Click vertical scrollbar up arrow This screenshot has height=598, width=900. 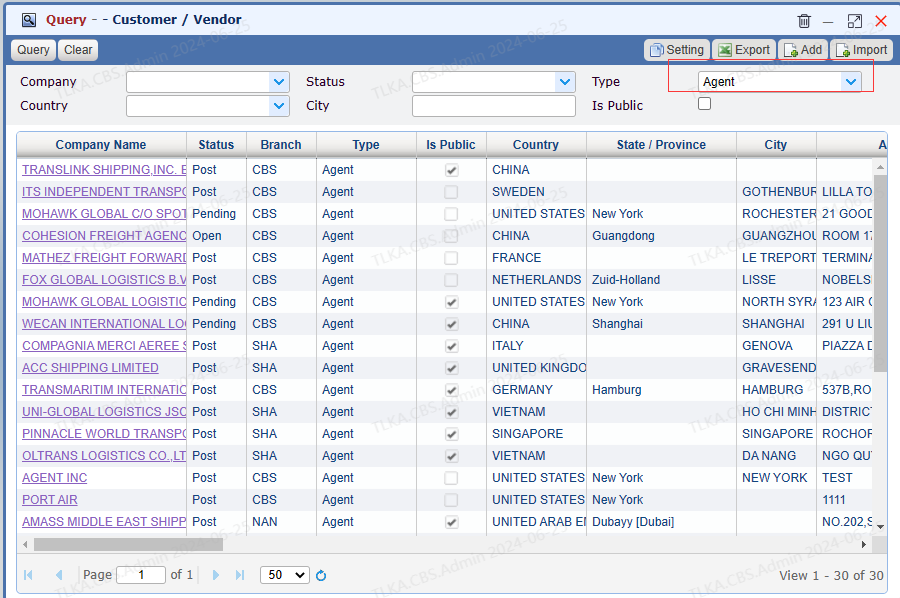(880, 167)
